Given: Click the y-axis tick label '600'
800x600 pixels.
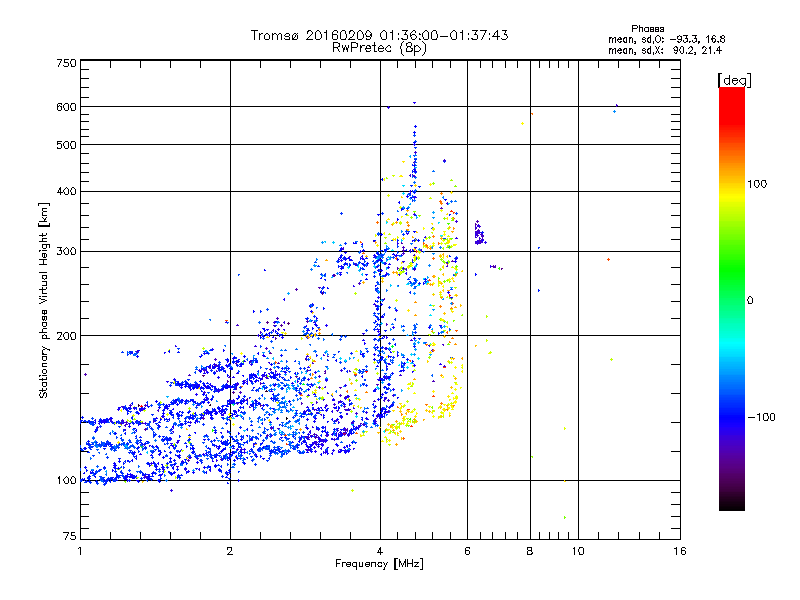Looking at the screenshot, I should point(66,107).
